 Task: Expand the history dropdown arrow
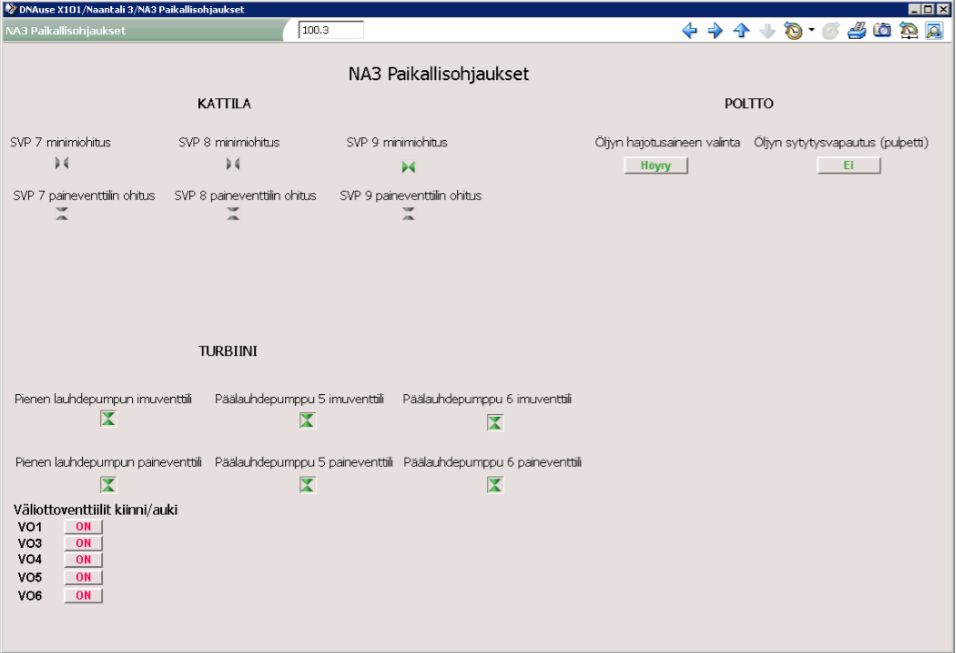click(812, 29)
